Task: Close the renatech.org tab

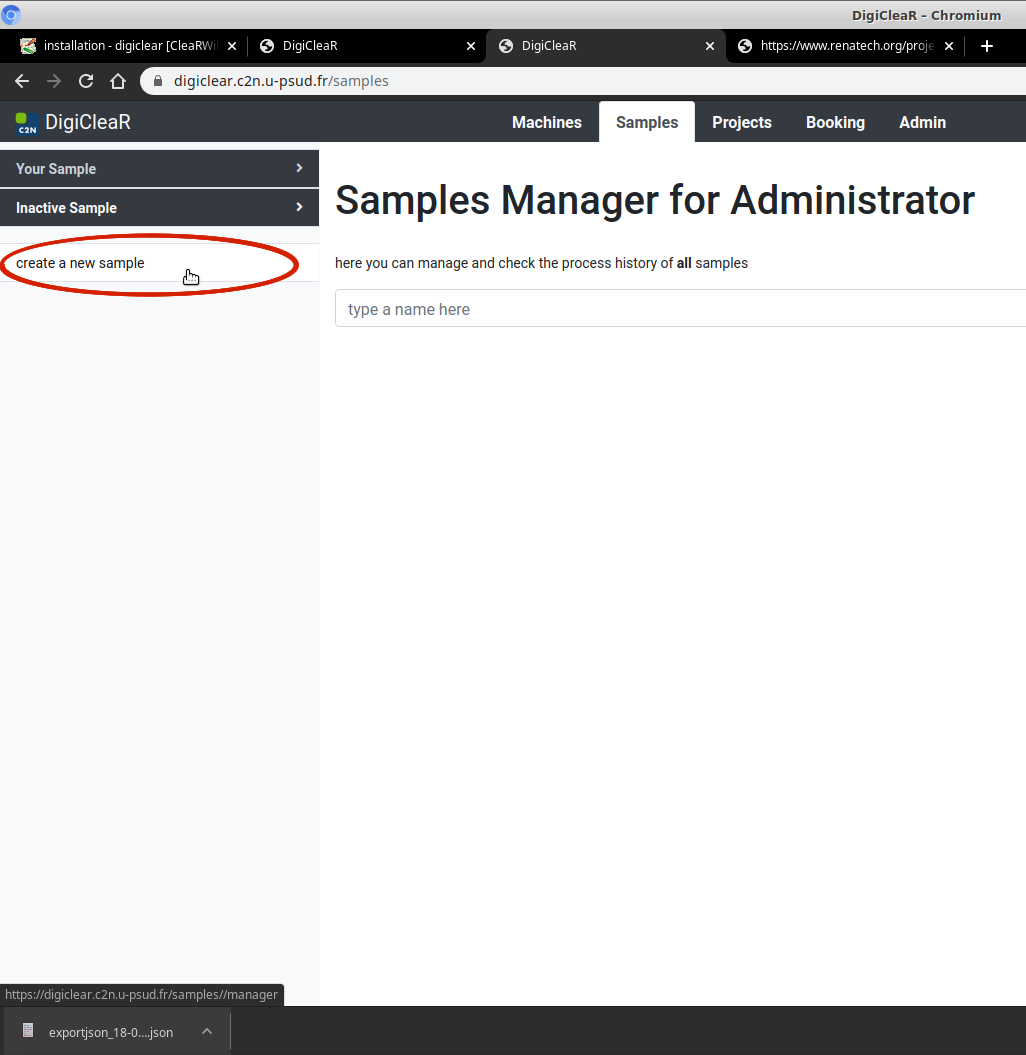Action: click(949, 46)
